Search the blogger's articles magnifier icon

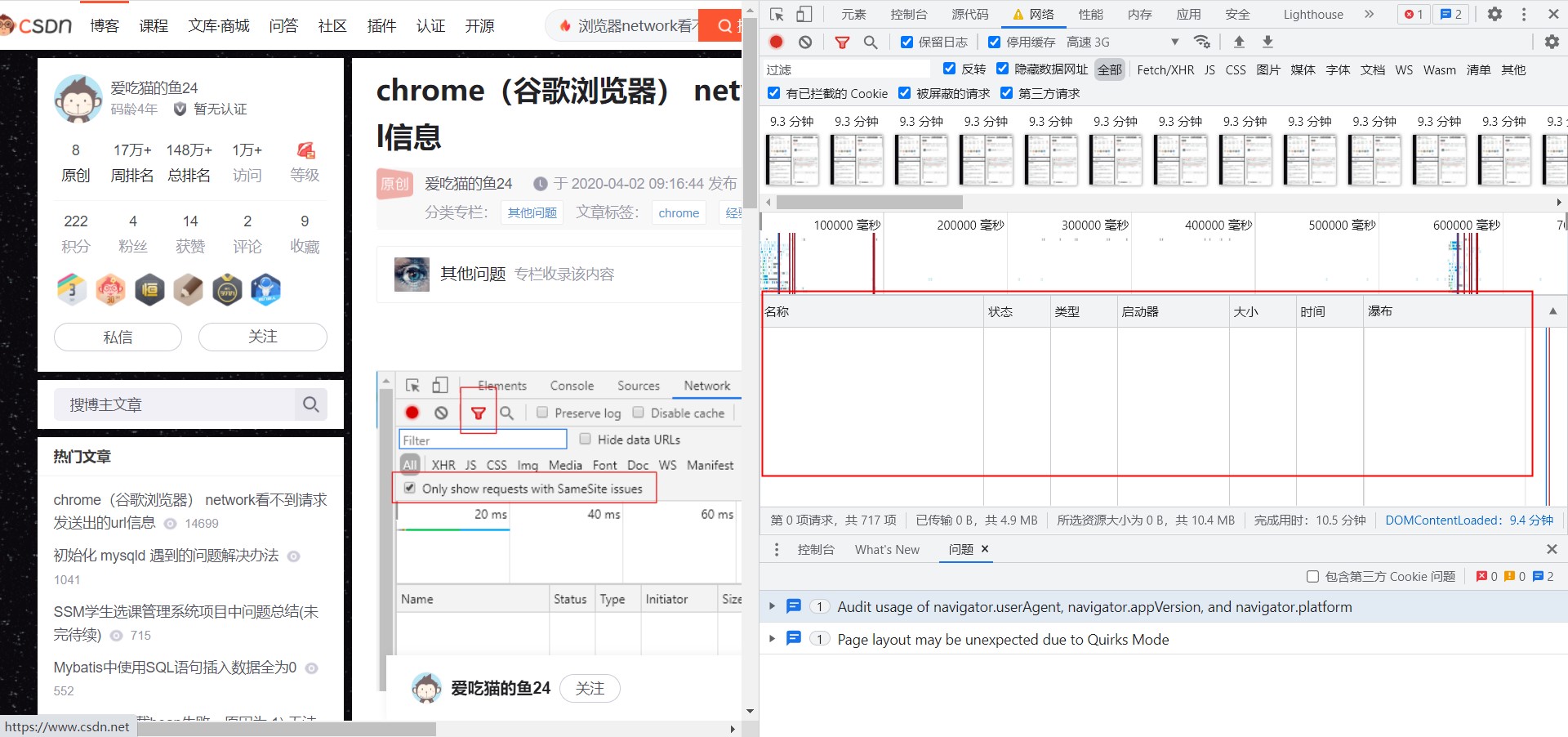tap(311, 404)
